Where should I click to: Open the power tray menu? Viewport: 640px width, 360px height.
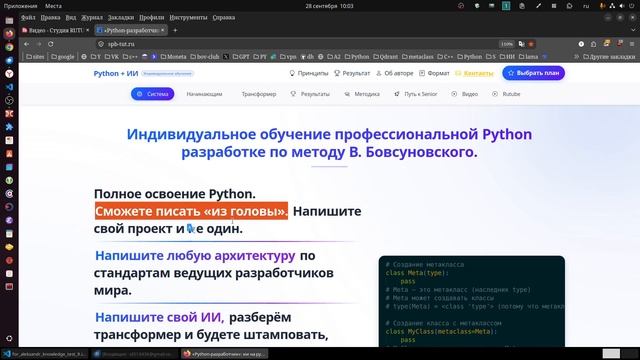click(632, 6)
